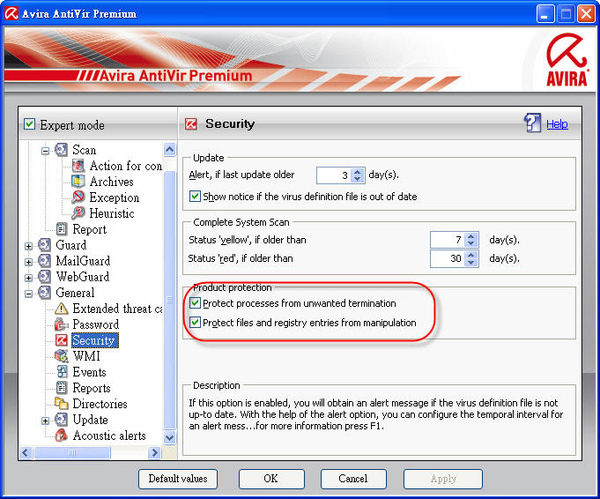
Task: Decrease Status 'yellow' days value
Action: pyautogui.click(x=471, y=243)
